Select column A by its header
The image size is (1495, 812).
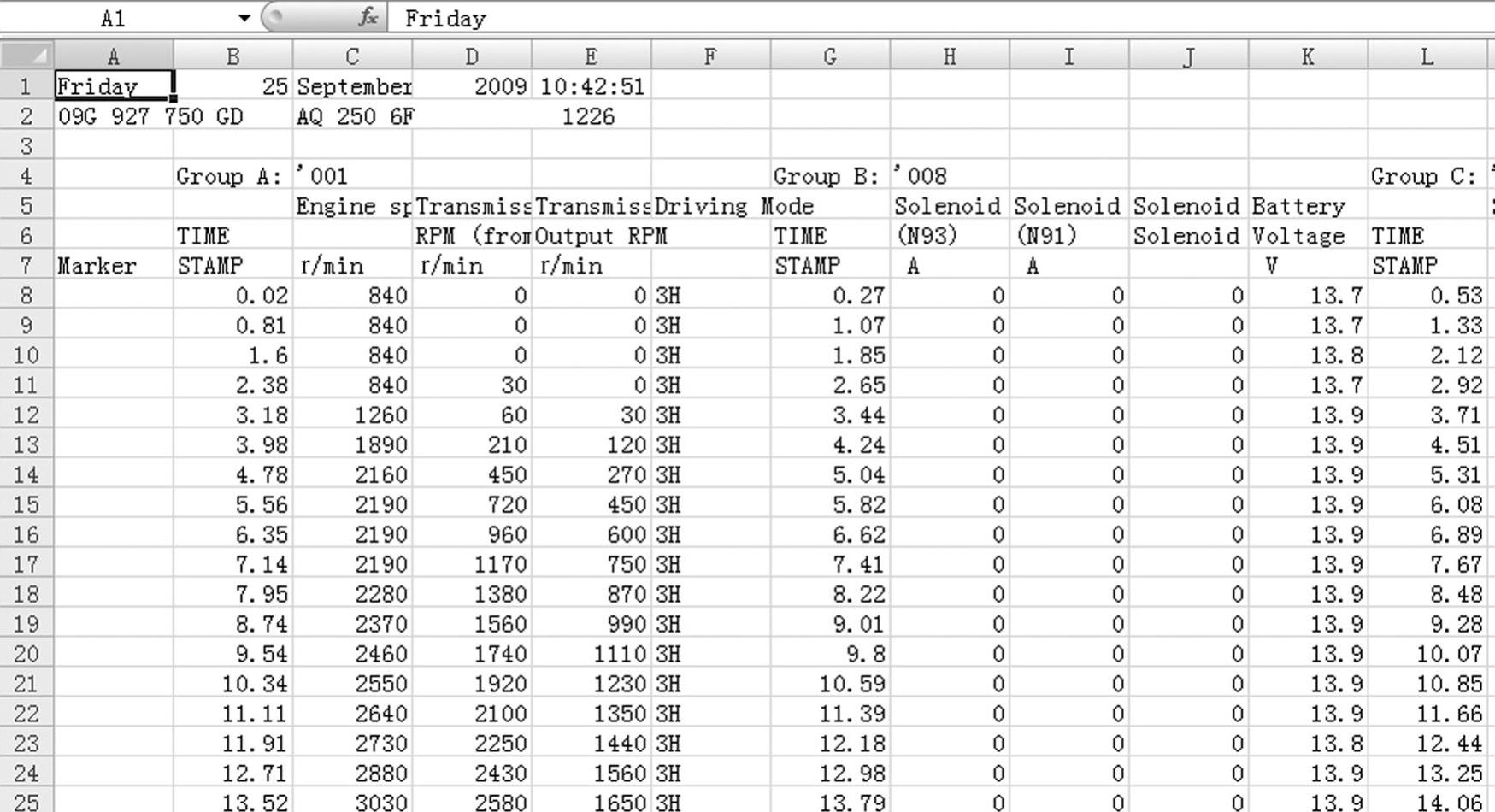click(x=114, y=56)
